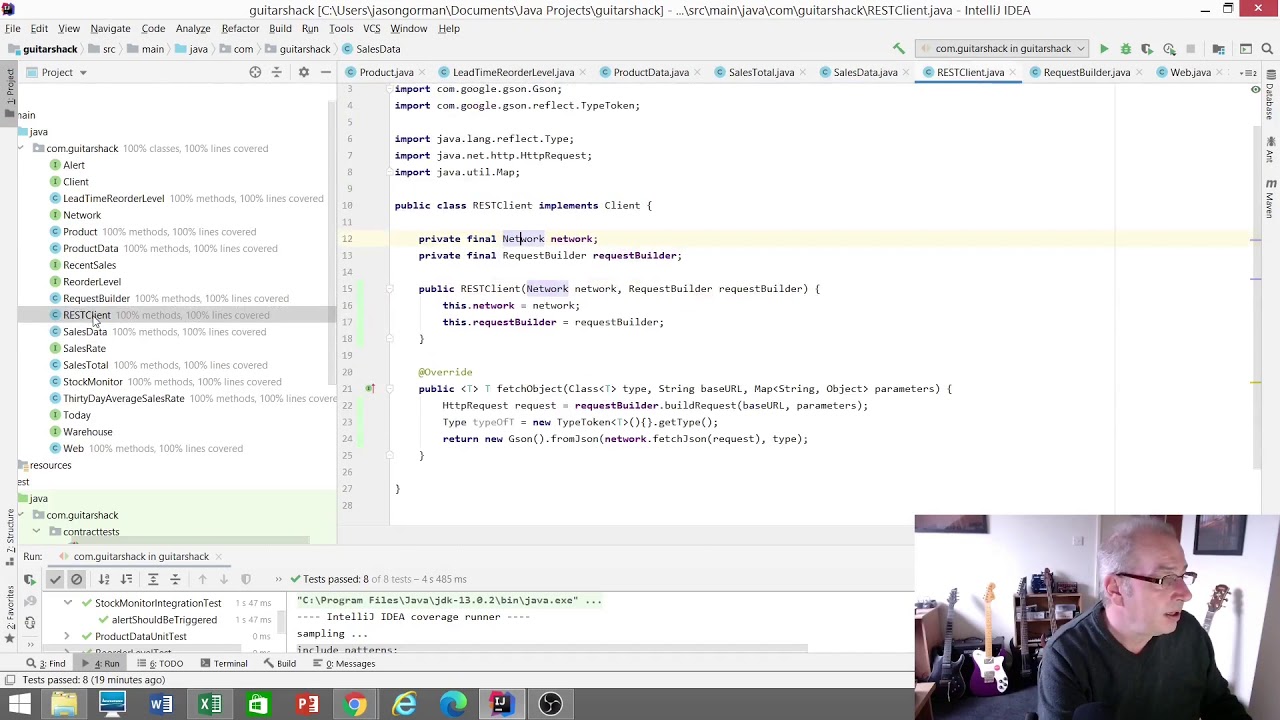Image resolution: width=1280 pixels, height=720 pixels.
Task: Switch to the SalesTotal.java tab
Action: 761,72
